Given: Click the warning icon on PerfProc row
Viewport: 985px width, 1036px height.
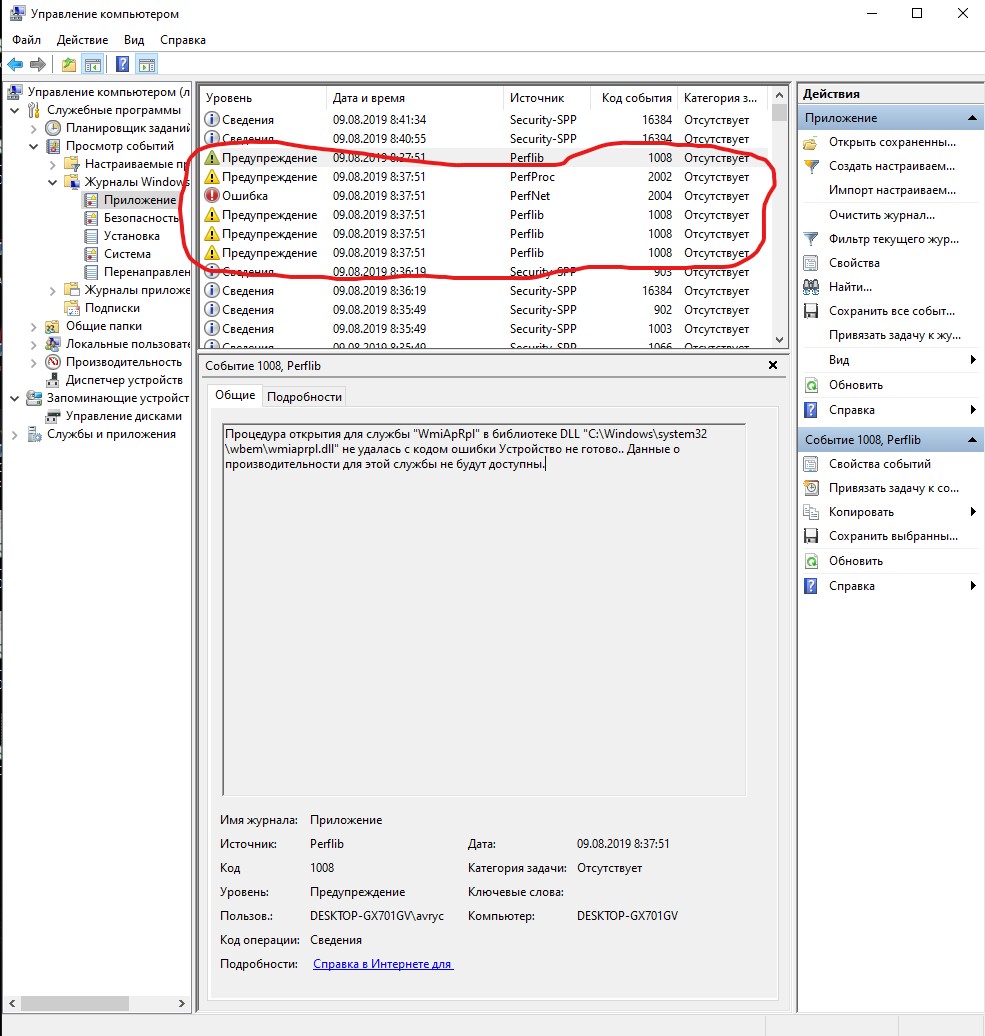Looking at the screenshot, I should 211,177.
